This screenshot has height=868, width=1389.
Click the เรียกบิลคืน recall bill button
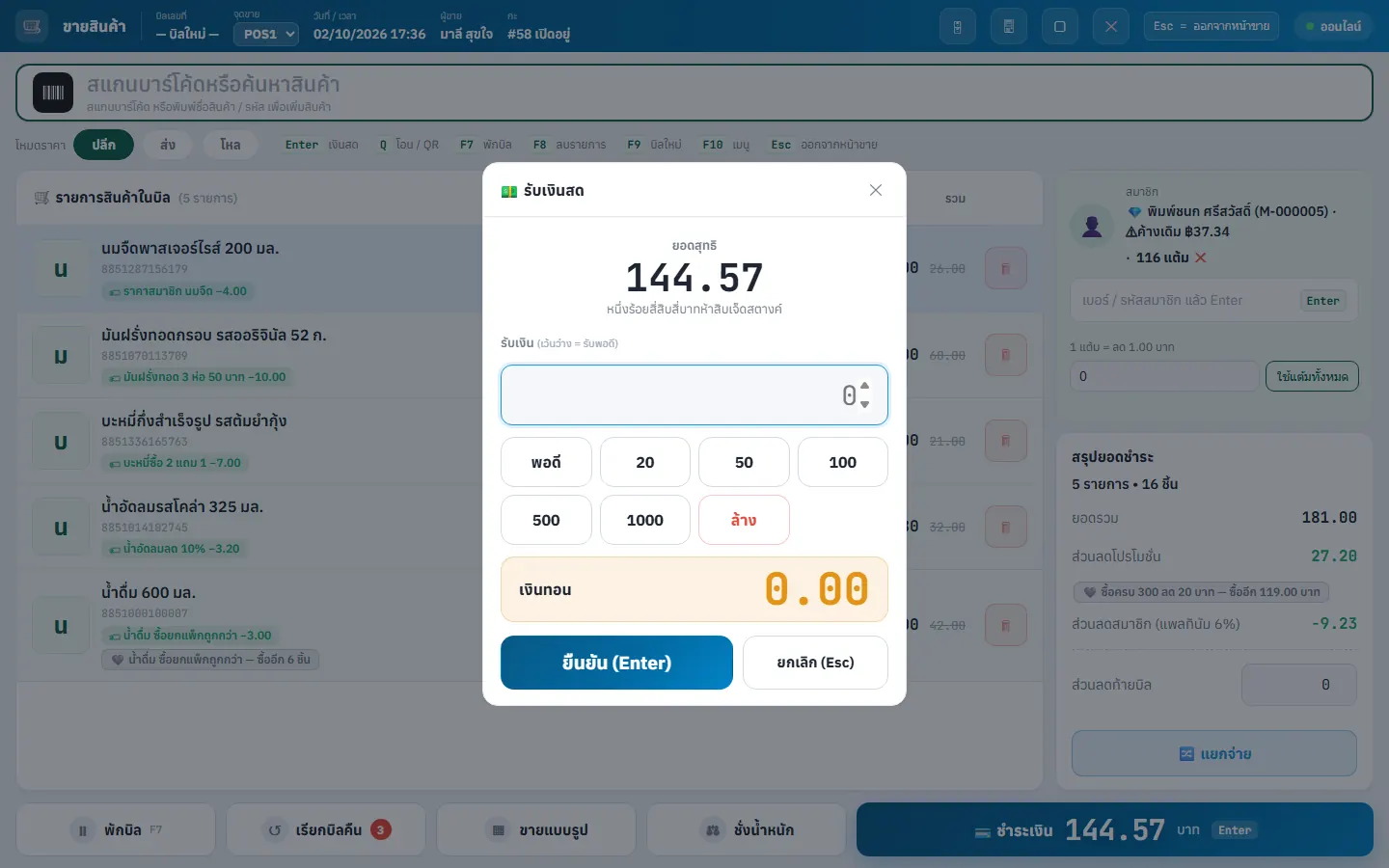tap(326, 829)
